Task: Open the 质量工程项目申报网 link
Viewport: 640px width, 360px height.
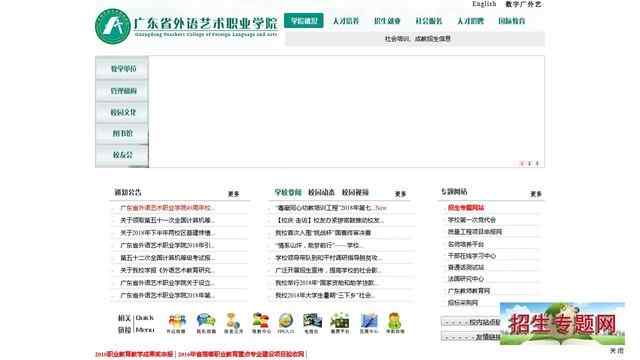Action: (475, 232)
